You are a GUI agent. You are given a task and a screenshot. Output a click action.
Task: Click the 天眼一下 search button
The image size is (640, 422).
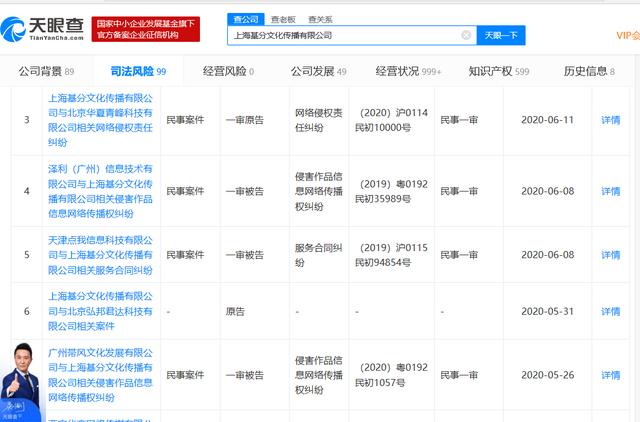pyautogui.click(x=501, y=36)
